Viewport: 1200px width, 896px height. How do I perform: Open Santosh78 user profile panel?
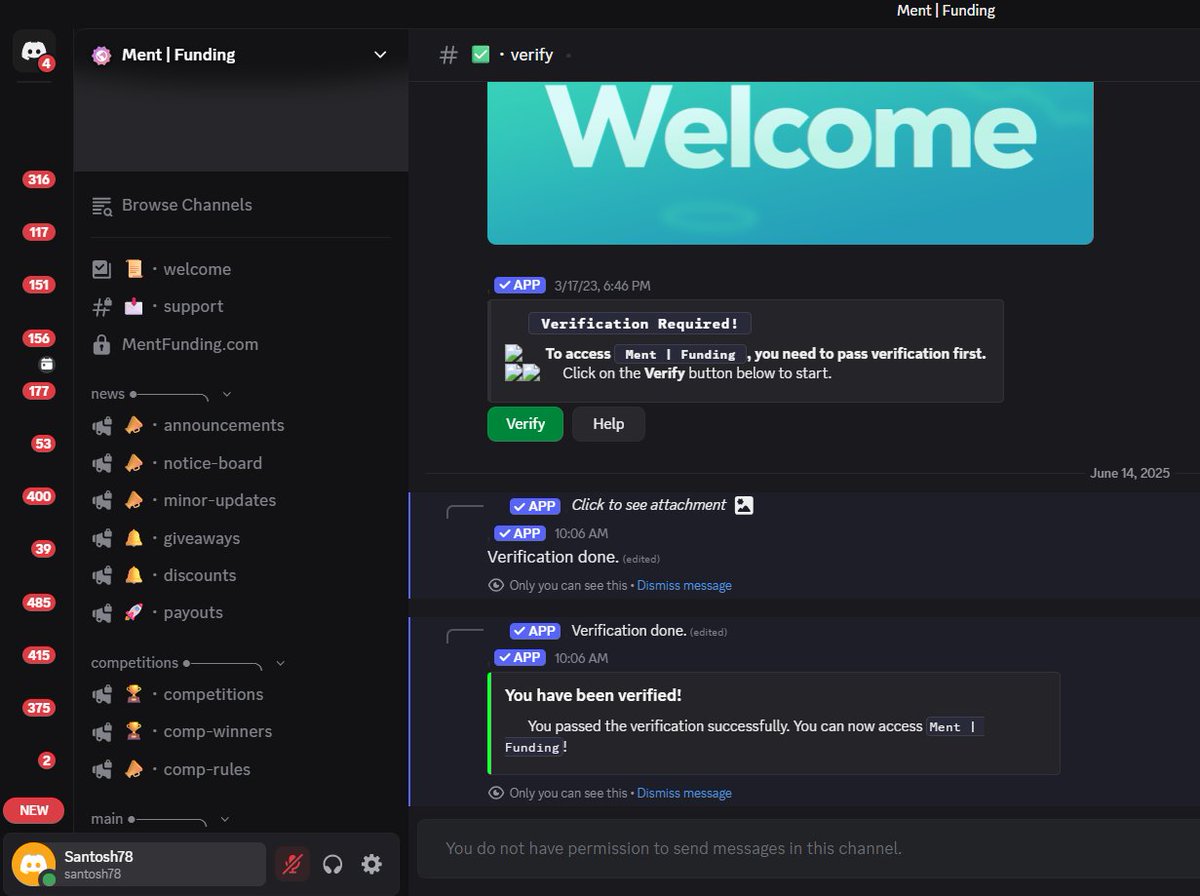pyautogui.click(x=138, y=864)
